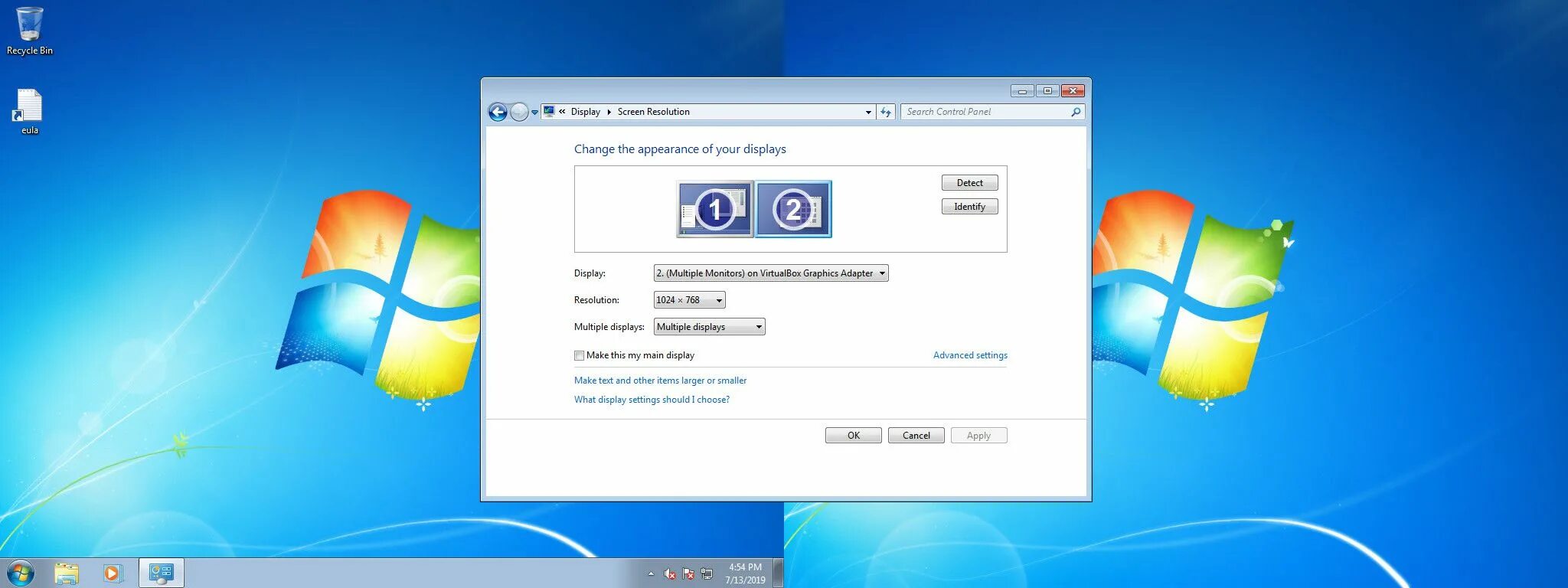Viewport: 1568px width, 588px height.
Task: Open recent pages dropdown arrow
Action: 534,113
